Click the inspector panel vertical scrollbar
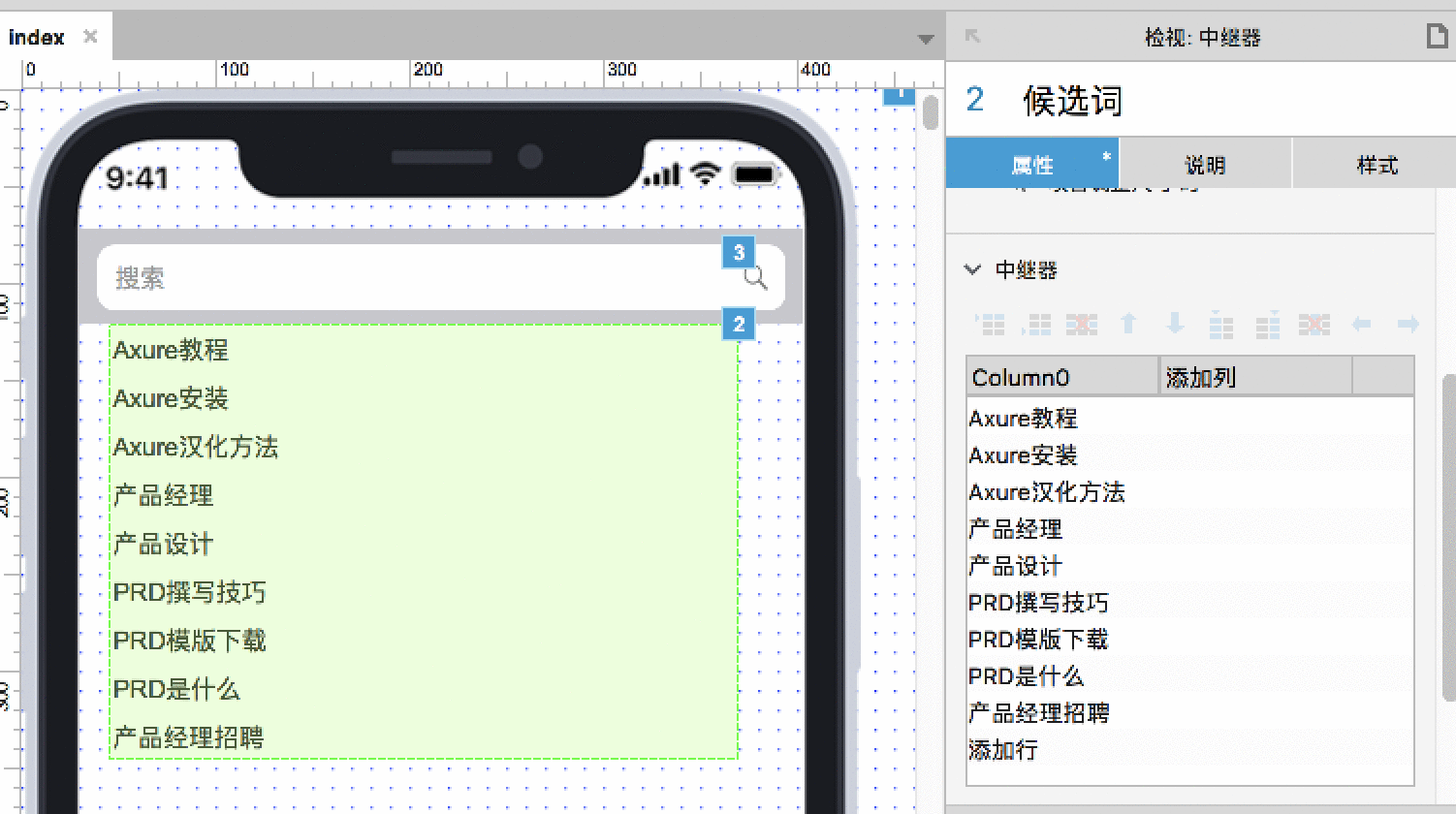1456x814 pixels. click(1449, 538)
